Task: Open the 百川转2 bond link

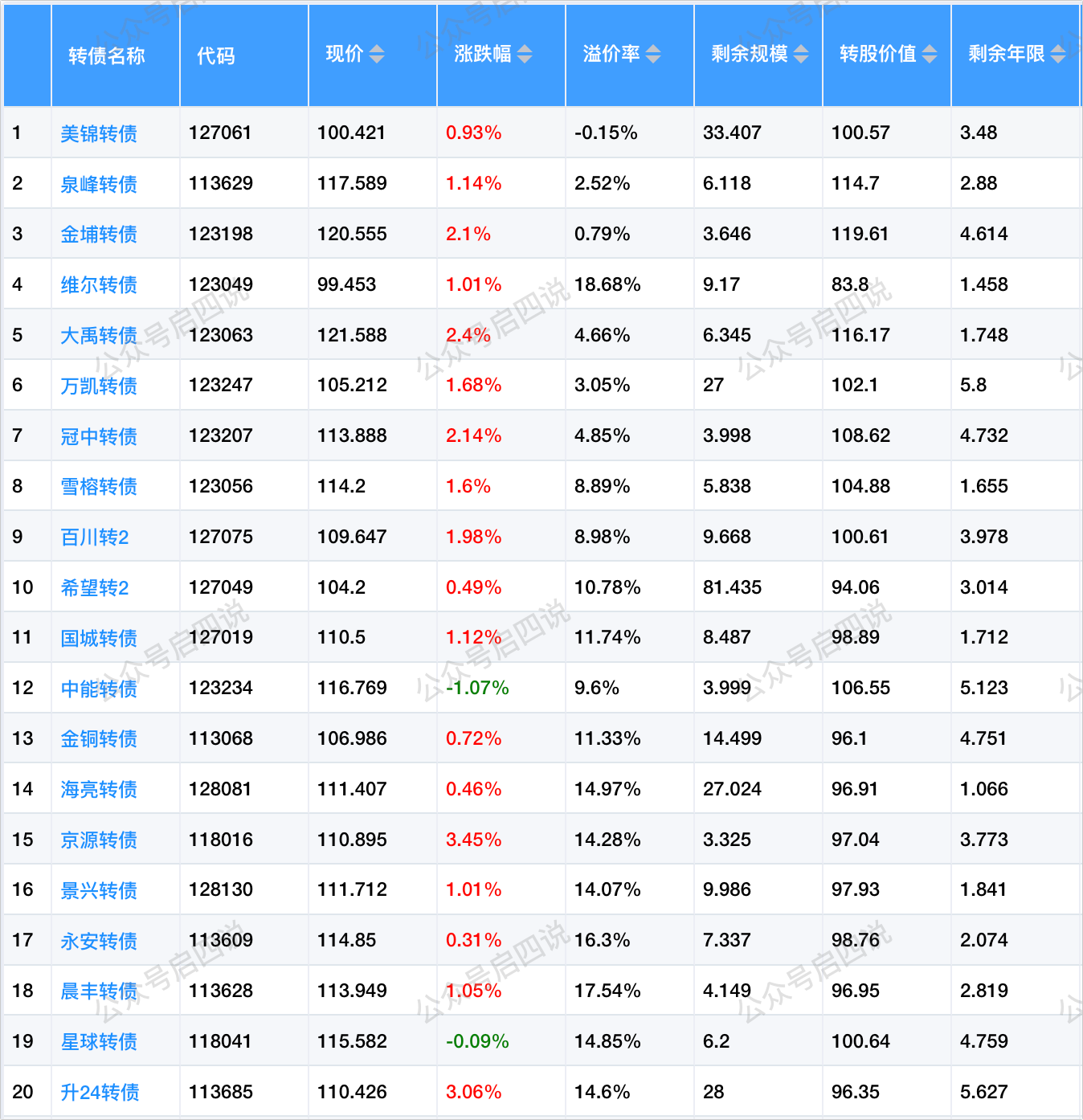Action: pyautogui.click(x=95, y=538)
